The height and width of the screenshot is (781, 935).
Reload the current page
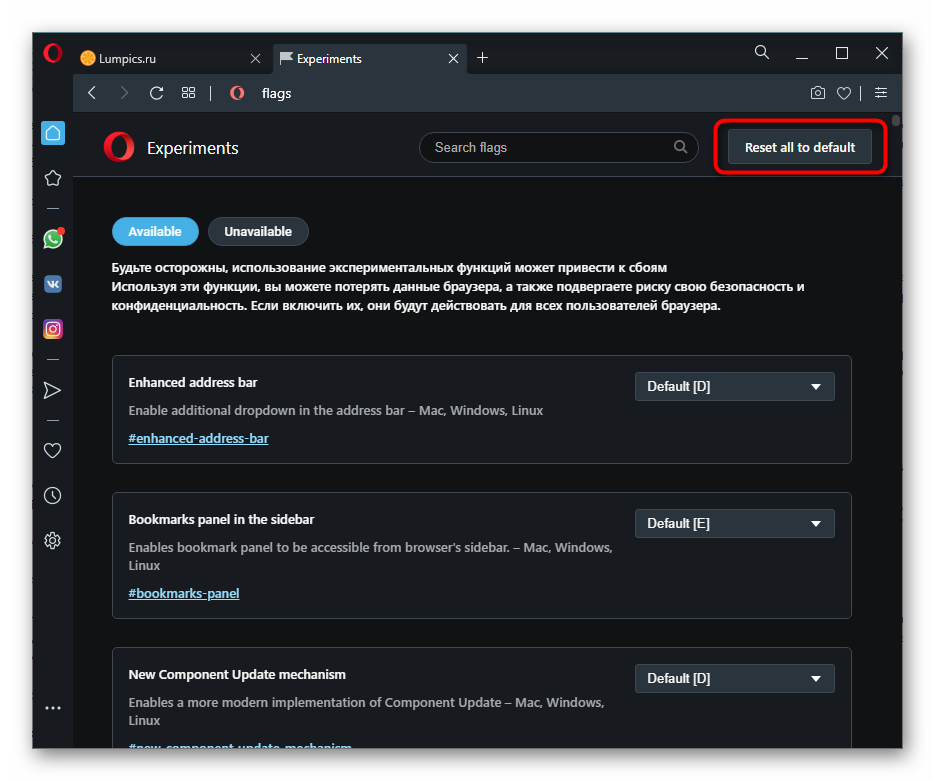click(x=156, y=93)
